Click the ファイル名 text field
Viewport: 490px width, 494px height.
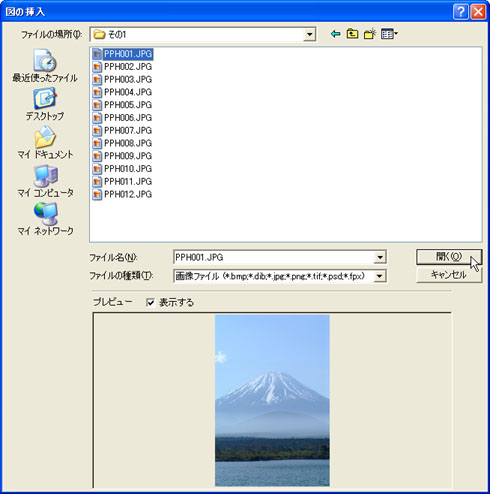[x=274, y=257]
